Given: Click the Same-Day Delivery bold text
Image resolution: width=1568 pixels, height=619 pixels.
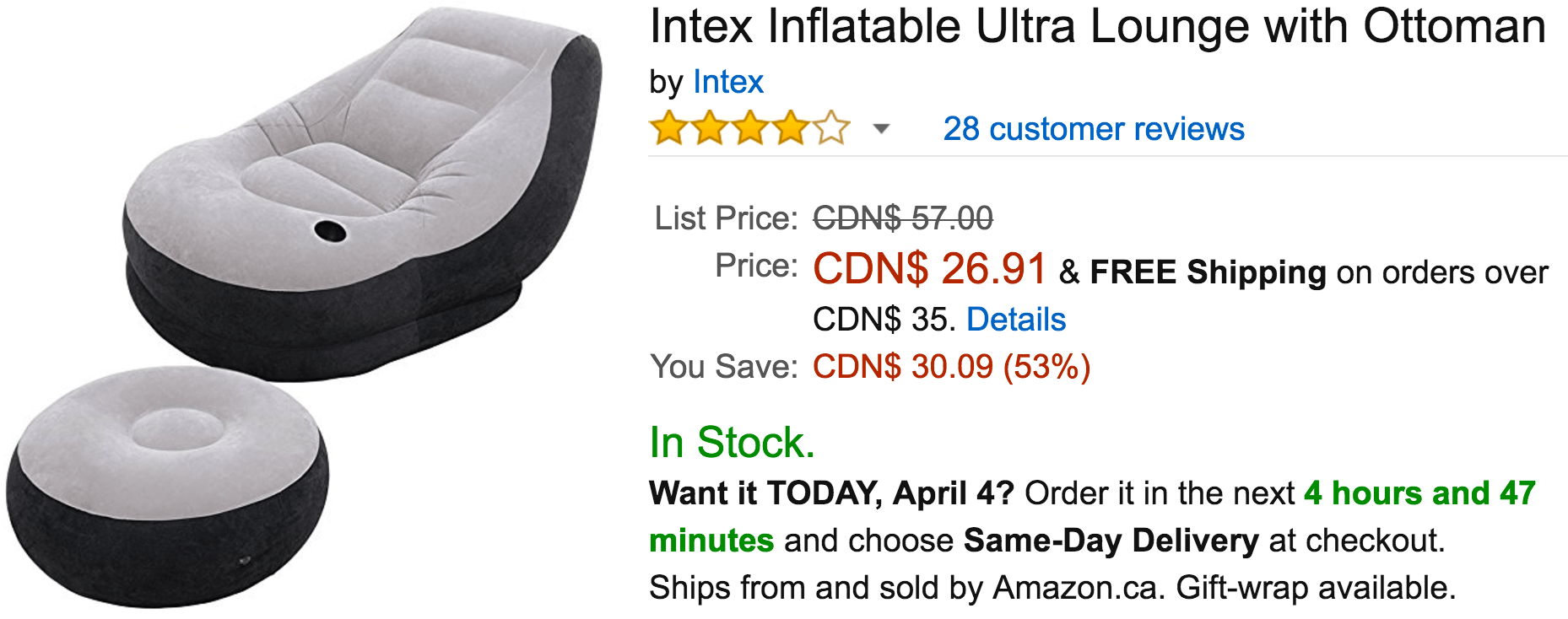Looking at the screenshot, I should click(x=1111, y=541).
